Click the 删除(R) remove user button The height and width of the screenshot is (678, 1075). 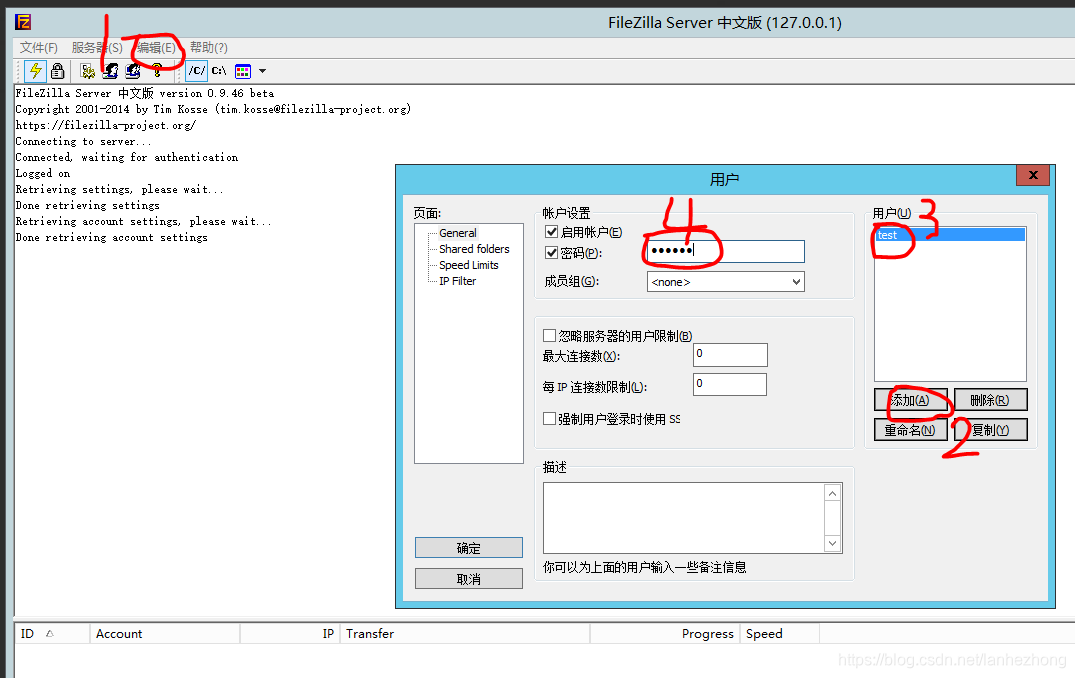click(x=990, y=400)
